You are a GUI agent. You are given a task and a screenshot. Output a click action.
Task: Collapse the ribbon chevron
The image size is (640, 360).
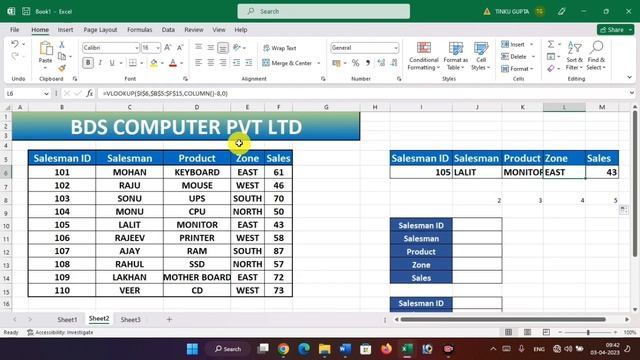[x=629, y=77]
